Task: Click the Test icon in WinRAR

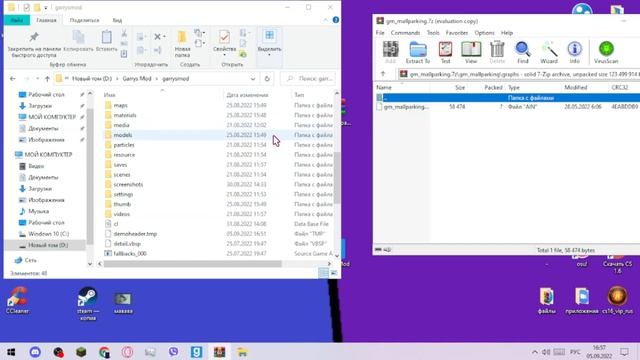Action: [x=445, y=52]
